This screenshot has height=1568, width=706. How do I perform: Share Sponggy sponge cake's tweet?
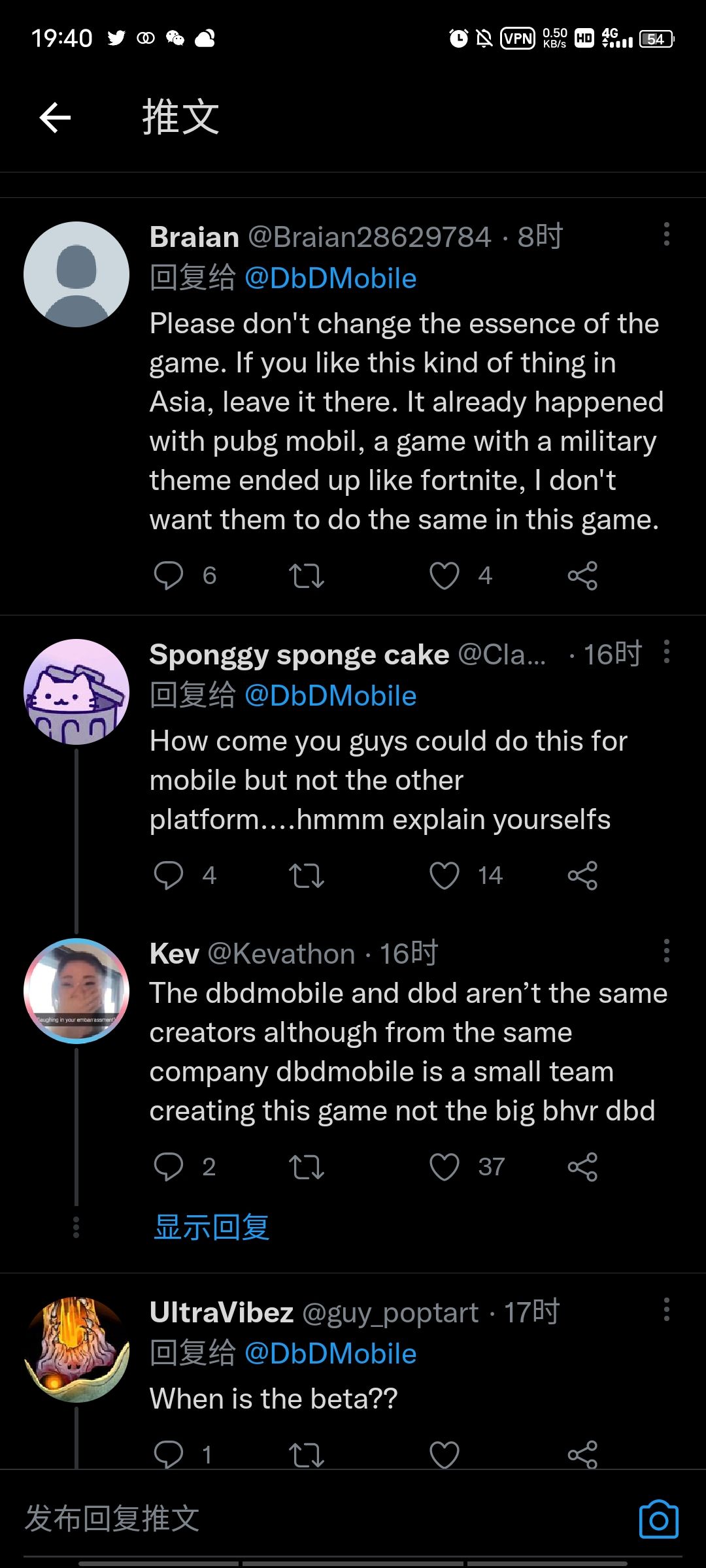coord(582,875)
